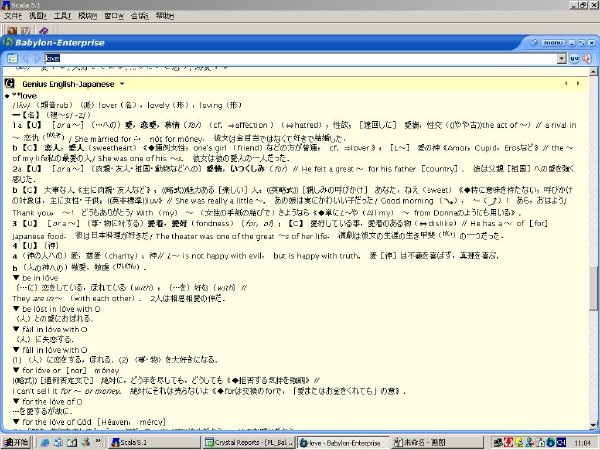Click the '**love' headword text
The image size is (600, 450).
[x=24, y=96]
